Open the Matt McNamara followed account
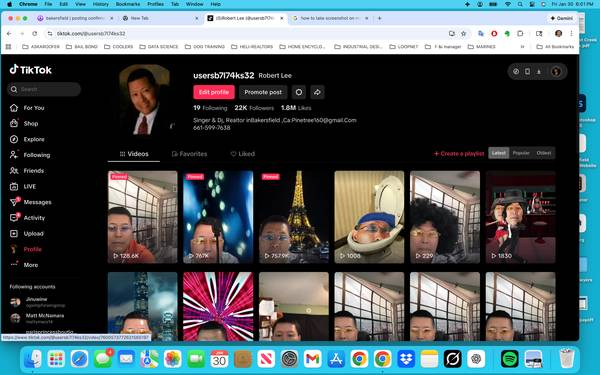600x375 pixels. point(37,318)
